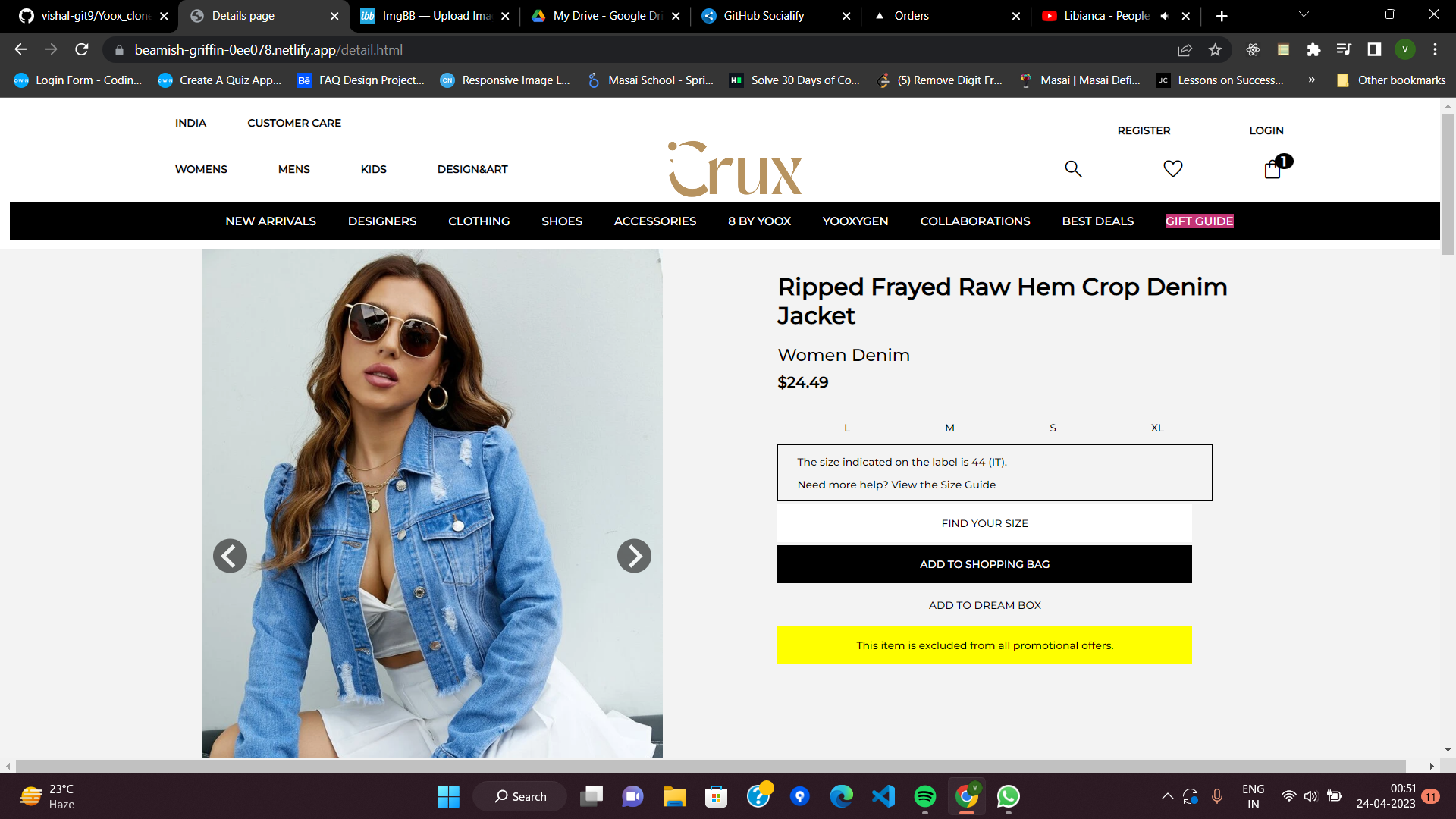The width and height of the screenshot is (1456, 819).
Task: Show next product image arrow
Action: point(634,556)
